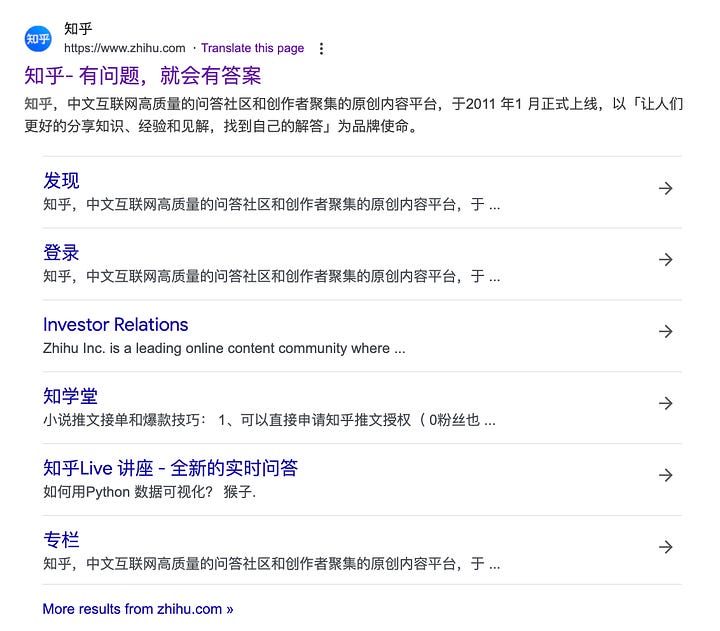The height and width of the screenshot is (631, 720).
Task: Click the snippet text 如何用Python 数据可视化
Action: click(149, 492)
